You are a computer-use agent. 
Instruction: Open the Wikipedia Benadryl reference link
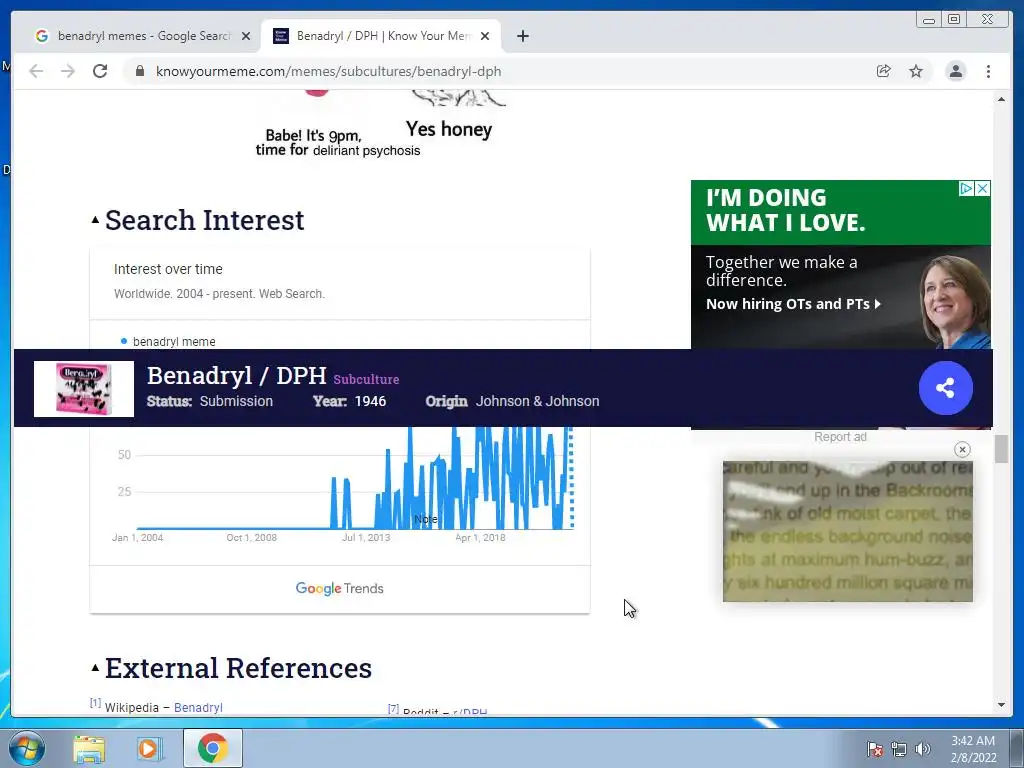click(198, 707)
